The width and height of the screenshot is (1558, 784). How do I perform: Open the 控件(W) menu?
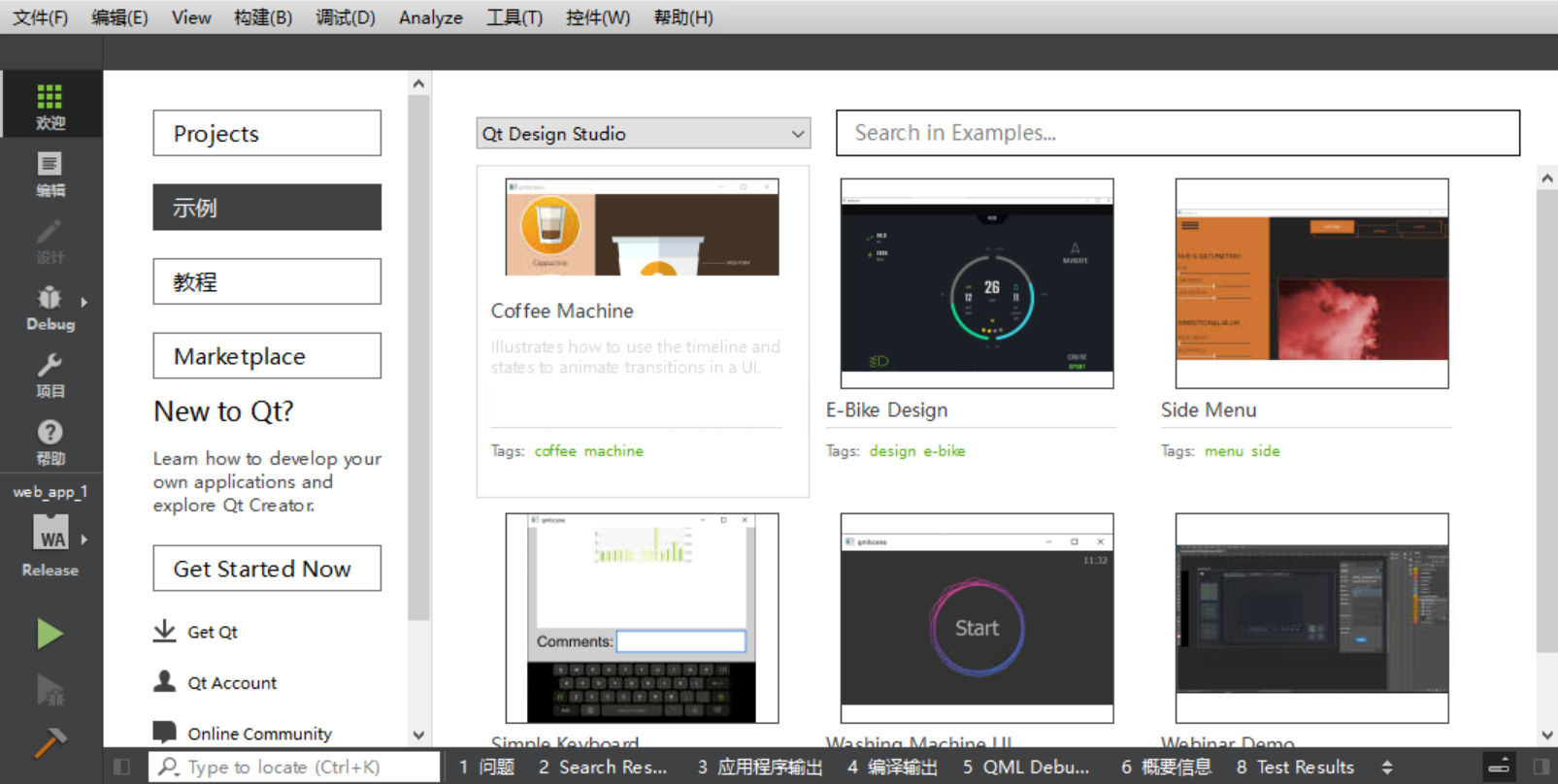point(598,17)
